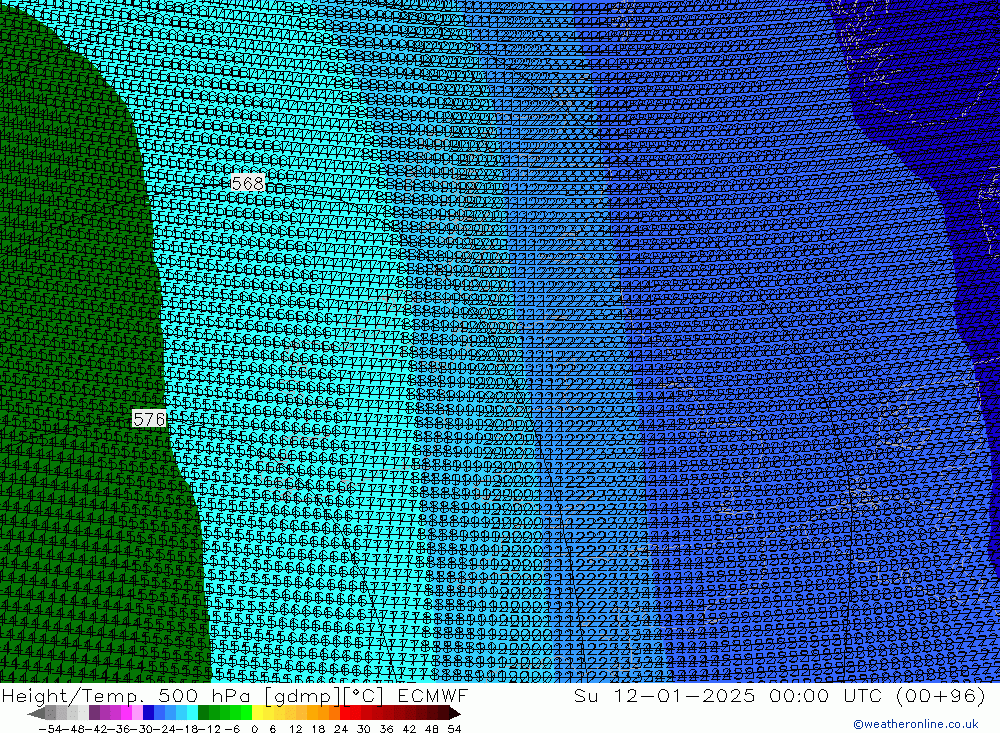Click the legend value label 42
The image size is (1000, 733).
pos(409,729)
